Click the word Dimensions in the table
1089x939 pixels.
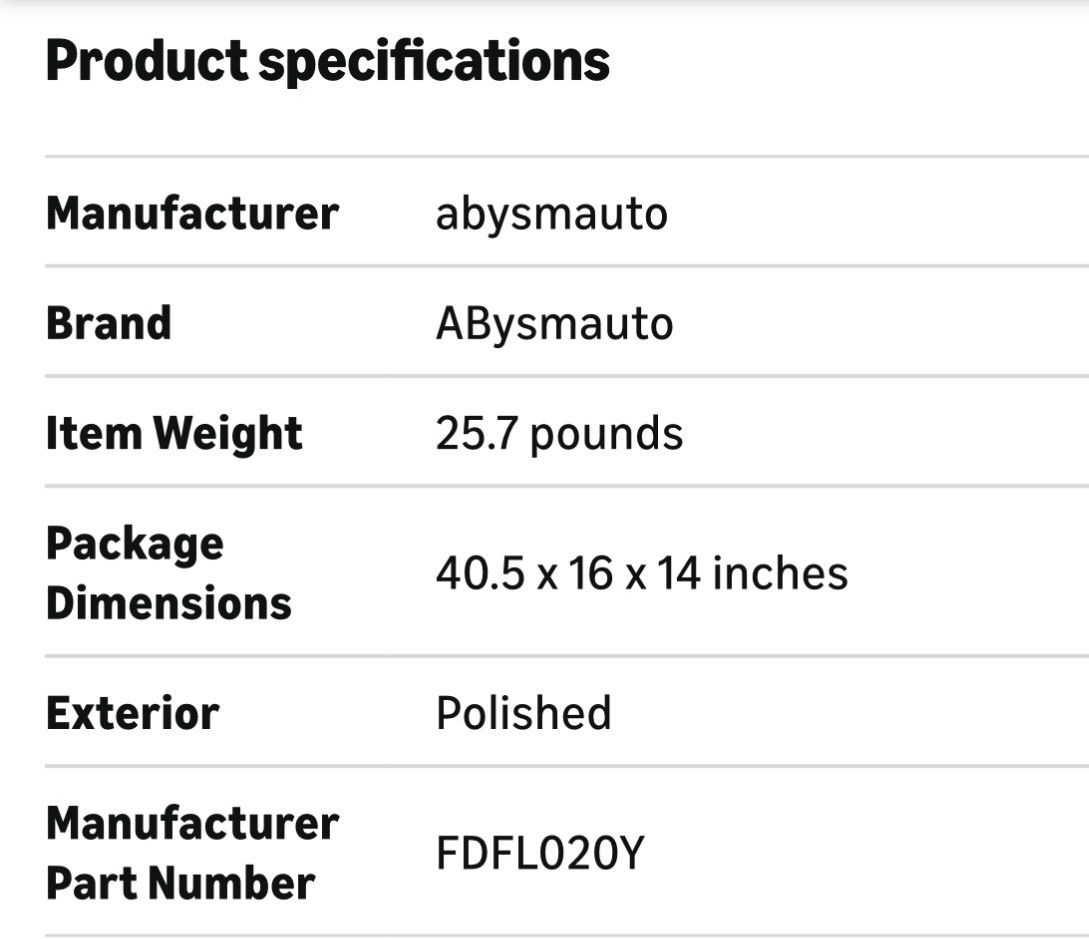click(x=169, y=603)
